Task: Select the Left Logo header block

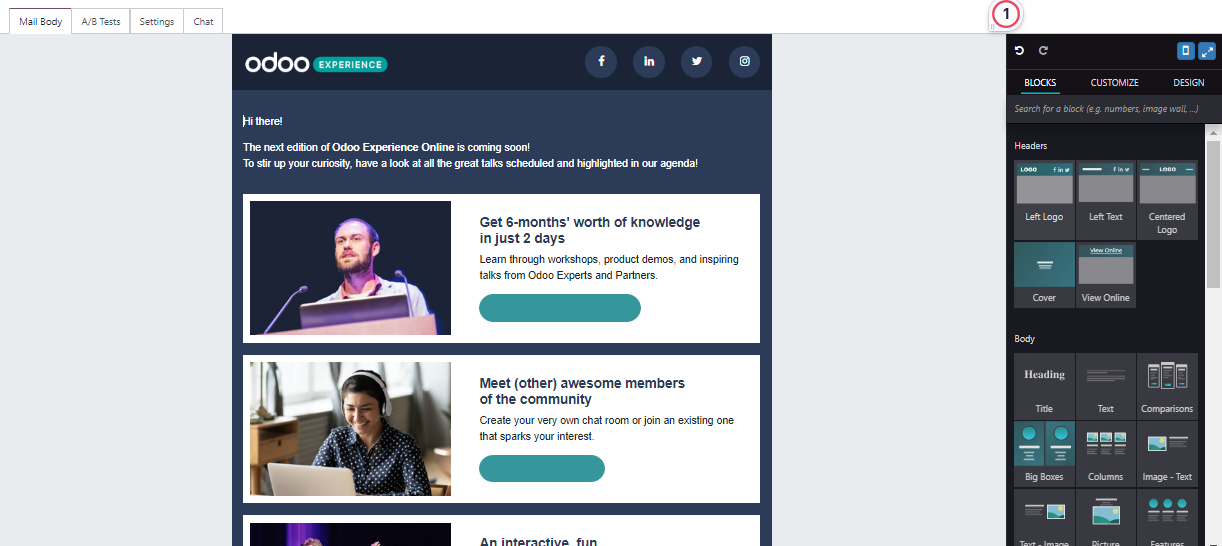Action: [1044, 200]
